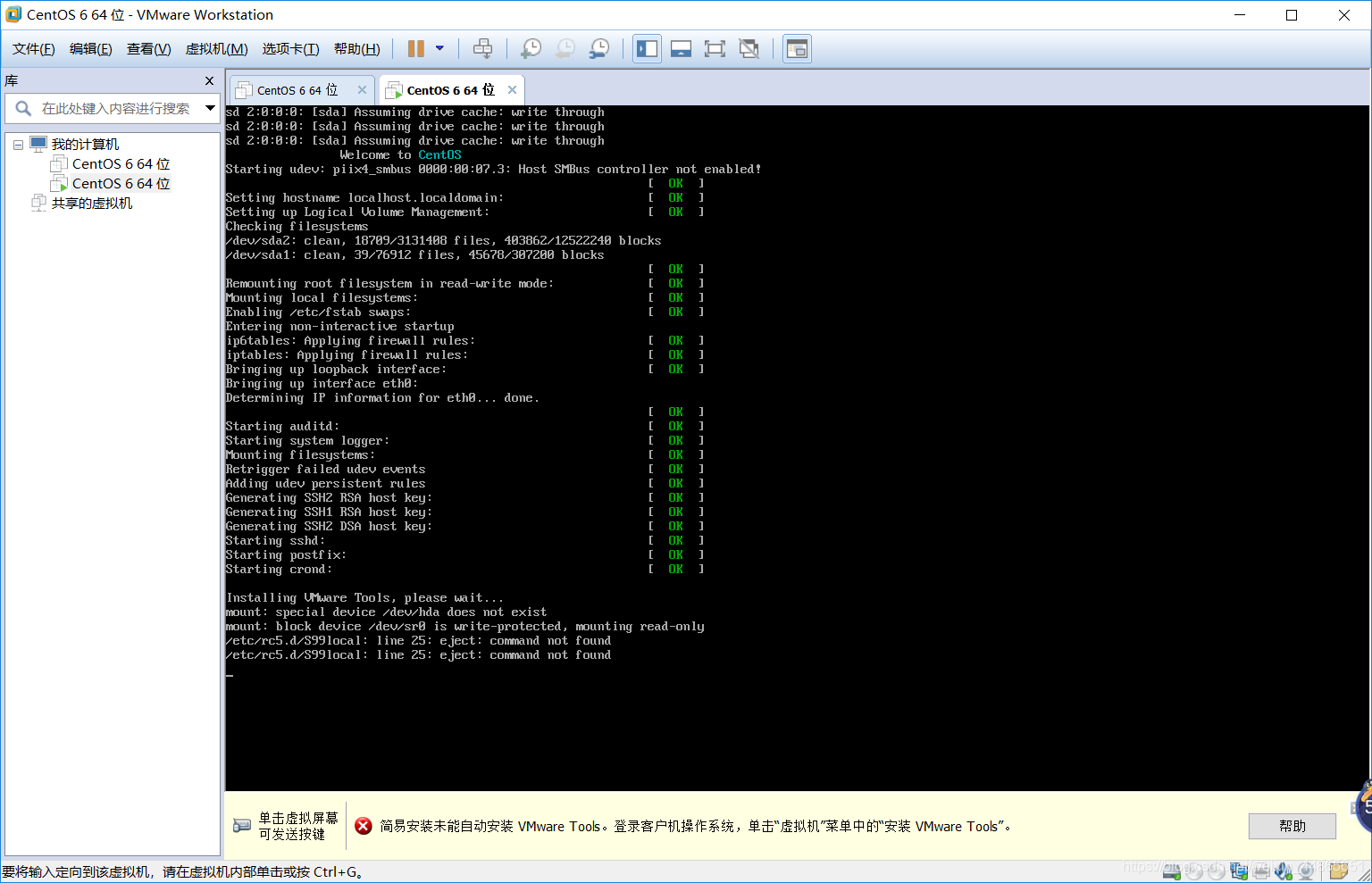Suspend the virtual machine using the pause icon

point(416,48)
